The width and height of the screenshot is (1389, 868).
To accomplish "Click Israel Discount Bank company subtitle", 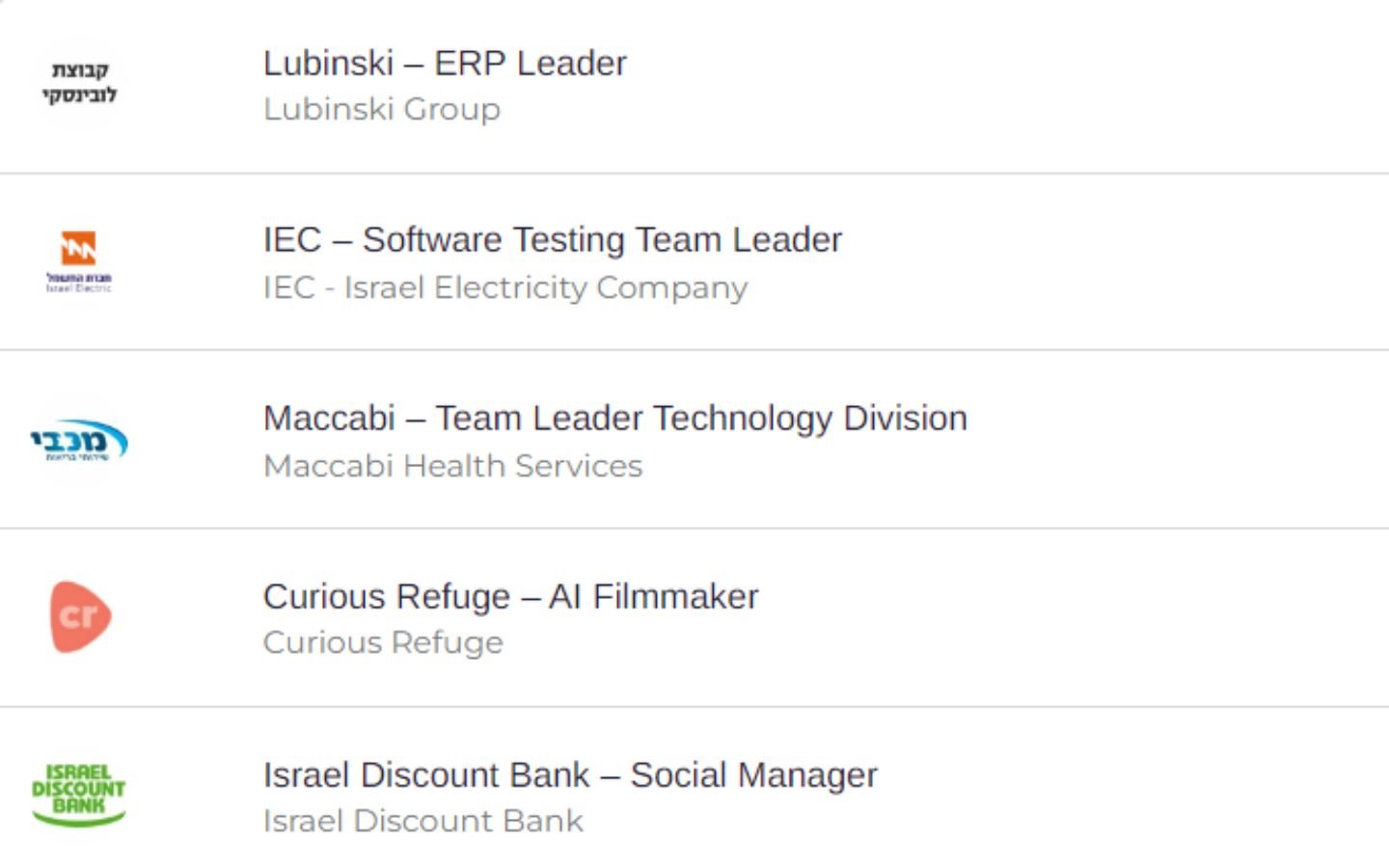I will click(422, 821).
